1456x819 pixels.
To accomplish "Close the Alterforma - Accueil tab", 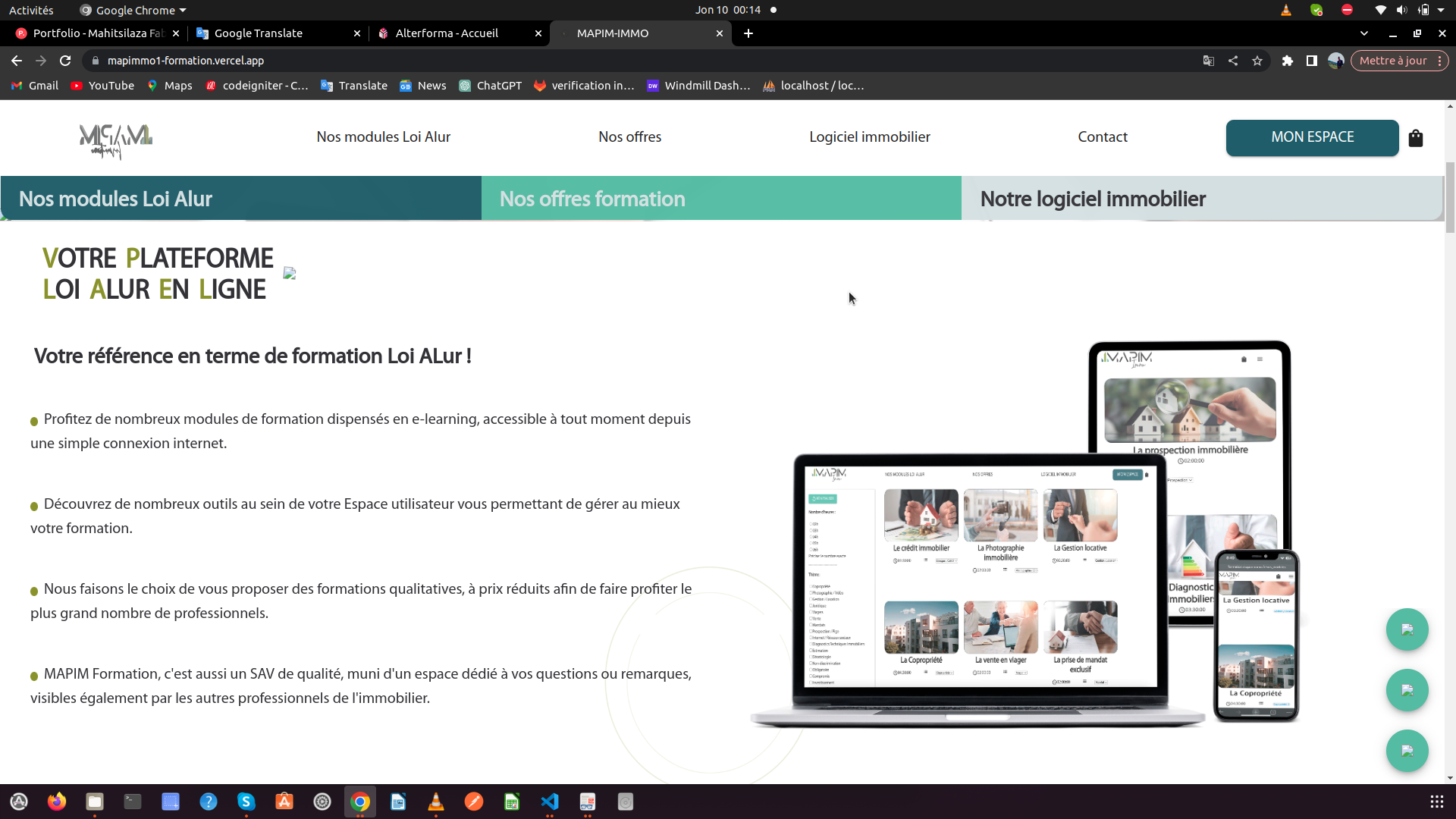I will coord(538,33).
